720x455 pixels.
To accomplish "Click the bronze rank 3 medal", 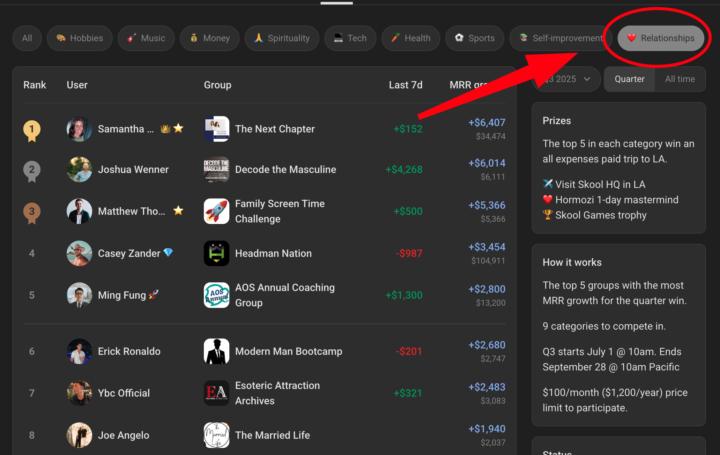I will point(32,213).
